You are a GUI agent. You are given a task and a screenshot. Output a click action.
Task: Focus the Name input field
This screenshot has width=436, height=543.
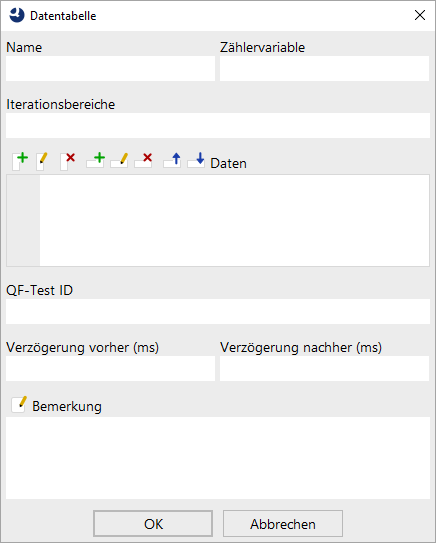click(110, 69)
